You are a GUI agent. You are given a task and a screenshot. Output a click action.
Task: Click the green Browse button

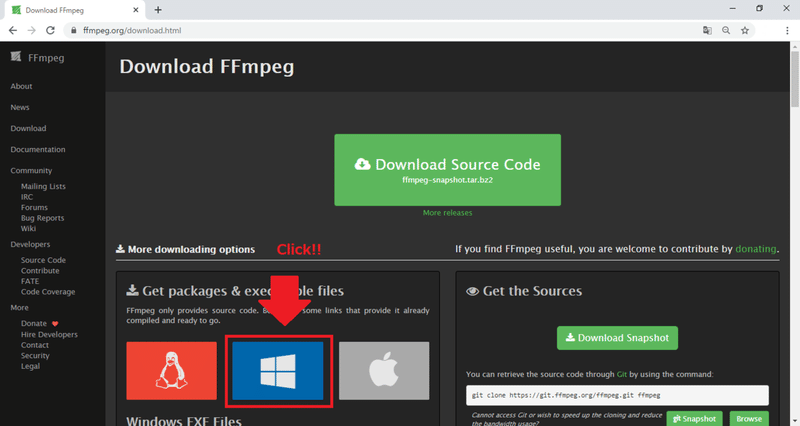[x=749, y=419]
